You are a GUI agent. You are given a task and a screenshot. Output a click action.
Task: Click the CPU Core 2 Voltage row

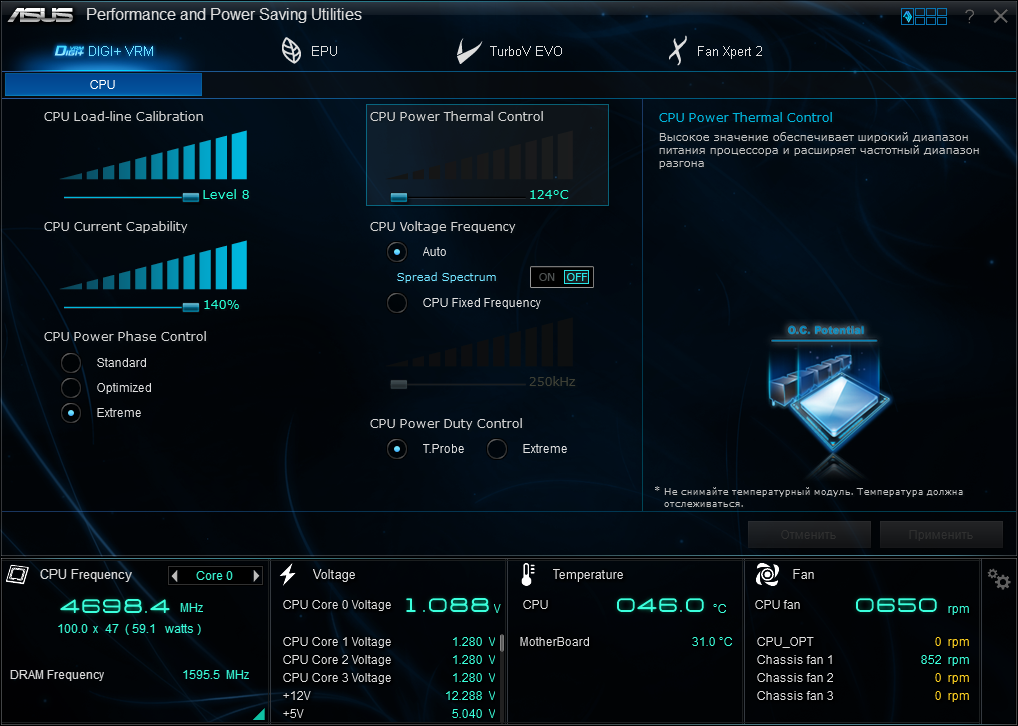tap(389, 660)
